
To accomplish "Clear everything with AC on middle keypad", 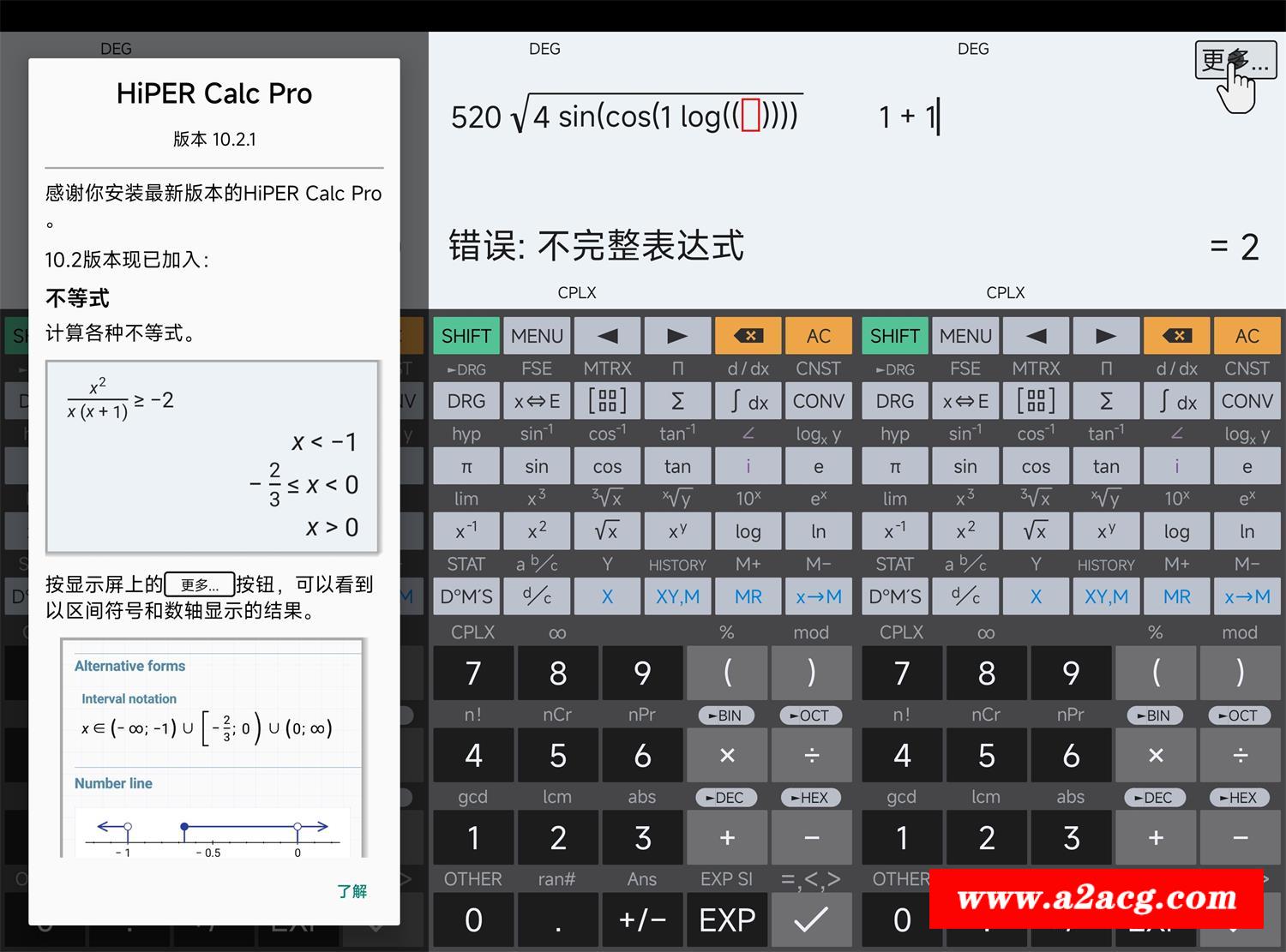I will (x=818, y=336).
